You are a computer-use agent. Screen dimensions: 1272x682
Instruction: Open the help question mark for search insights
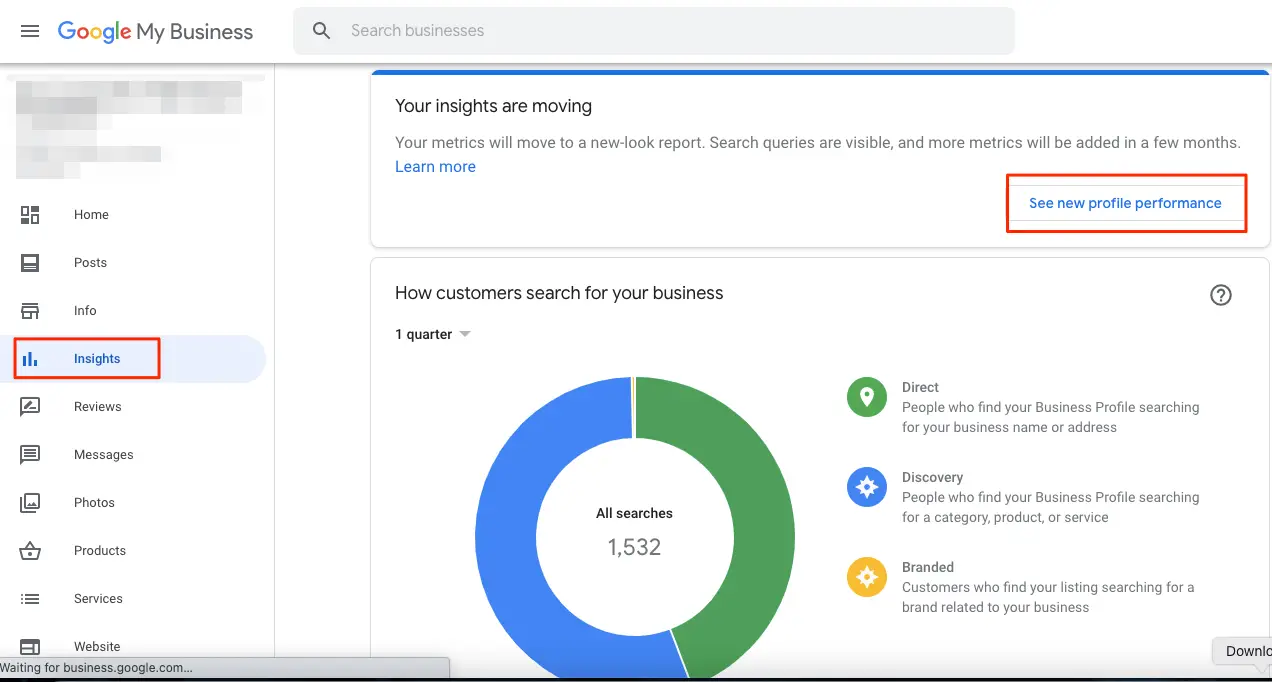tap(1220, 295)
